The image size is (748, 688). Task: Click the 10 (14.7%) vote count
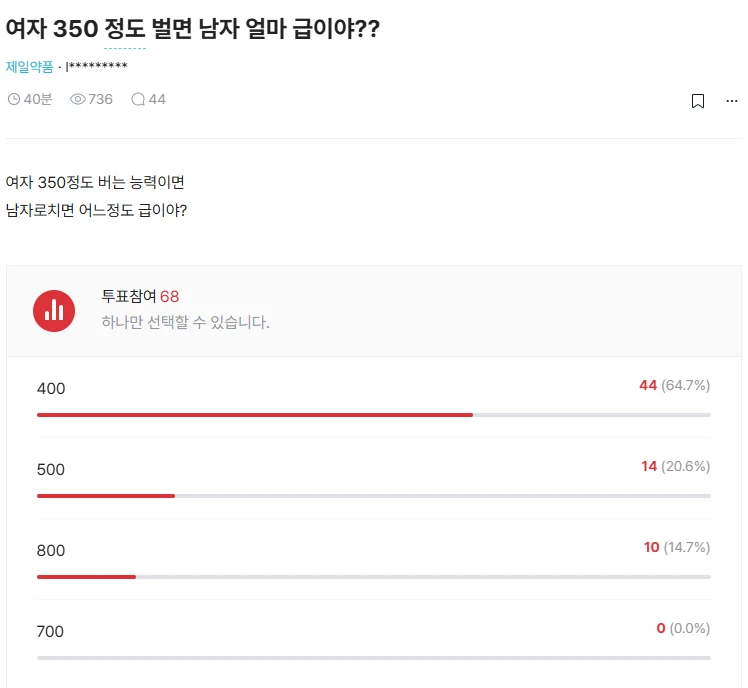[677, 547]
